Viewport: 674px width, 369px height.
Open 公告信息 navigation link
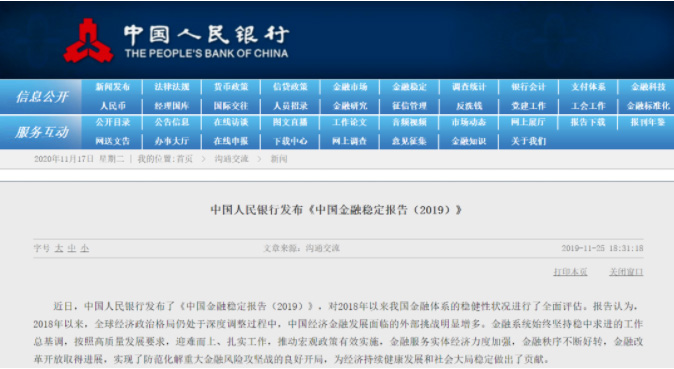pos(172,122)
